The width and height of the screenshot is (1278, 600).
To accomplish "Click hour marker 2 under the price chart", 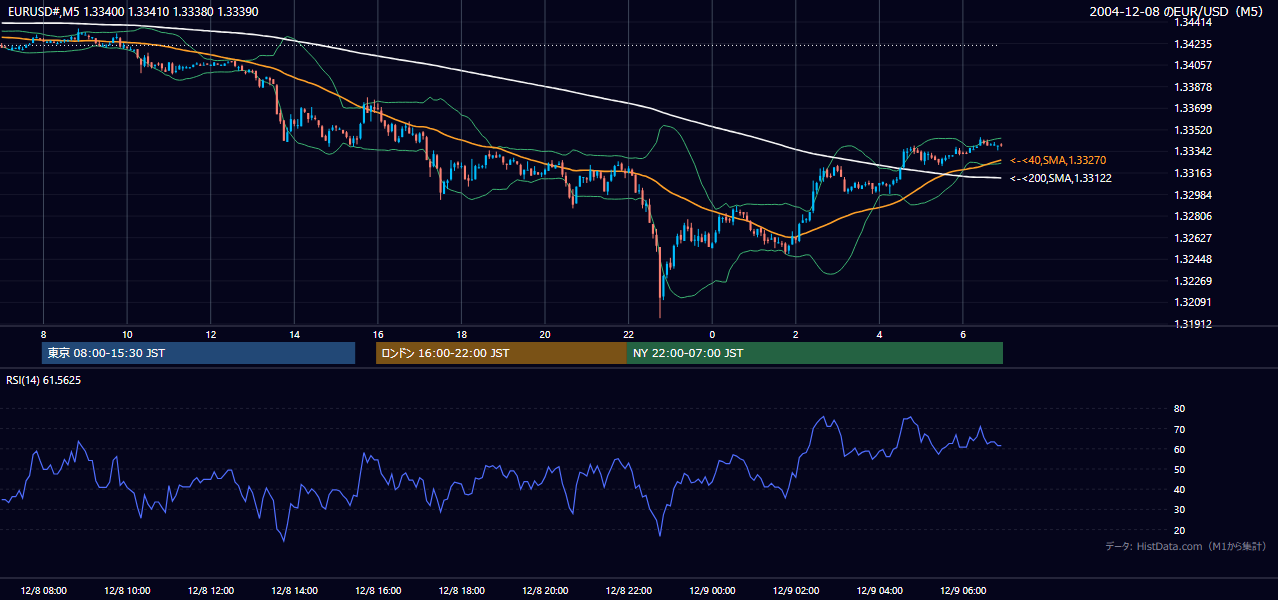I will [x=796, y=333].
